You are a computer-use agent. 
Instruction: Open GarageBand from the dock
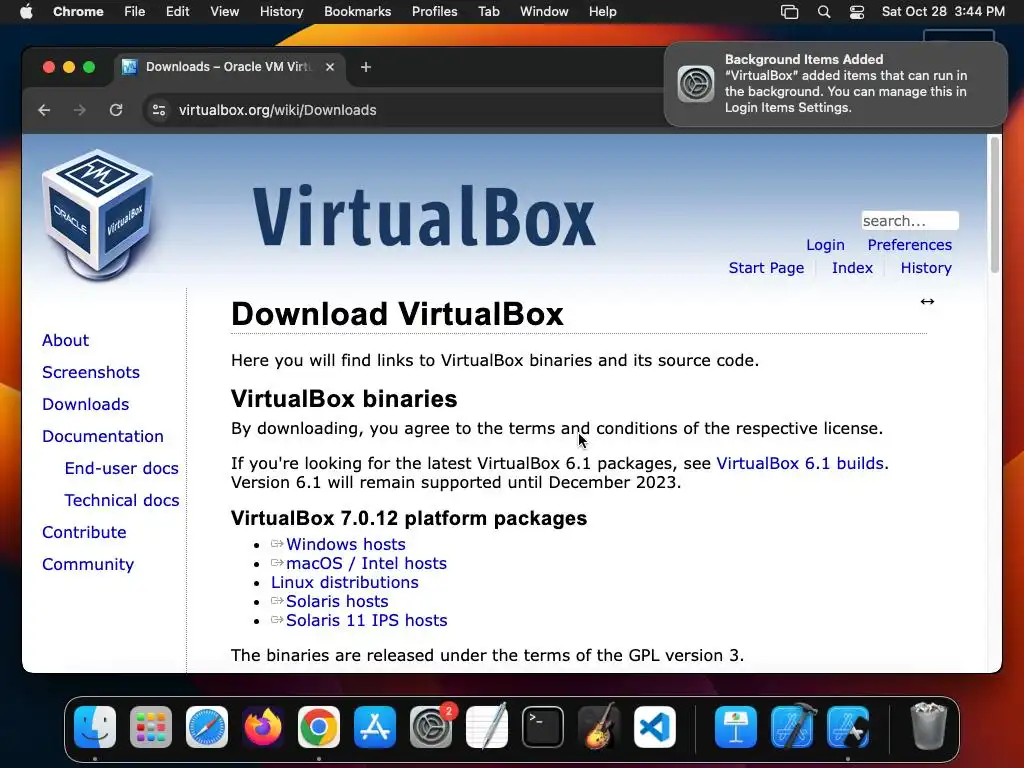click(599, 727)
